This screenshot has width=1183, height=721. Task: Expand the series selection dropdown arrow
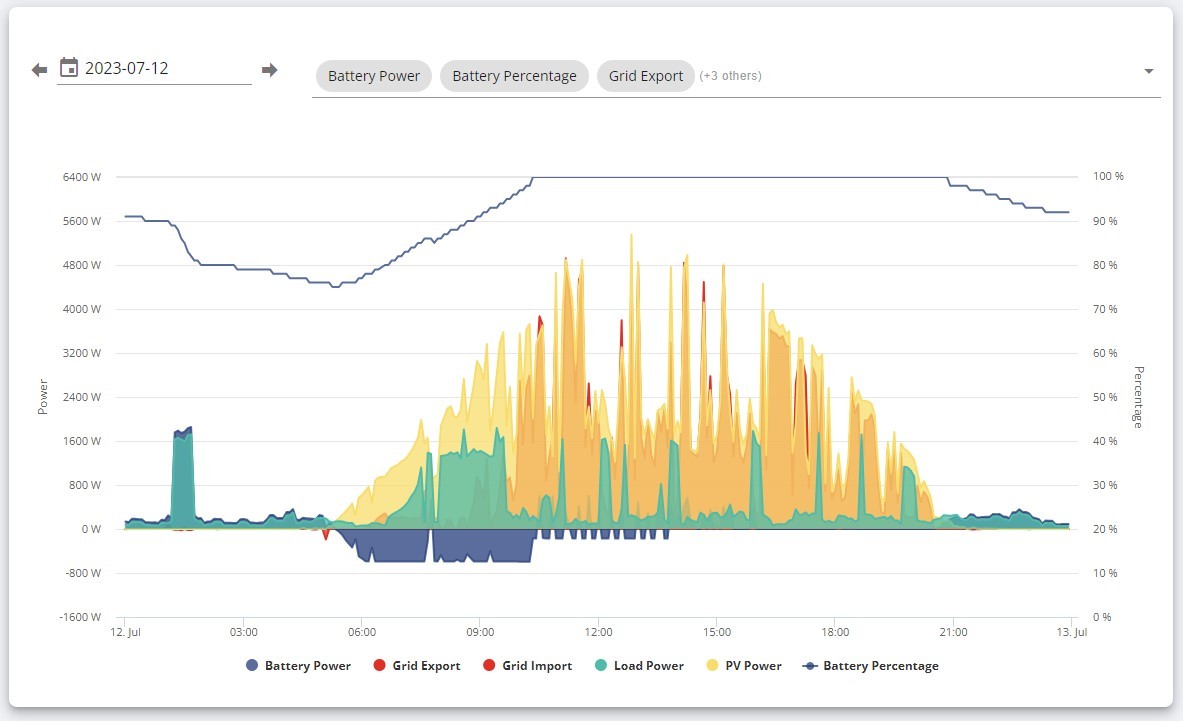pos(1148,71)
